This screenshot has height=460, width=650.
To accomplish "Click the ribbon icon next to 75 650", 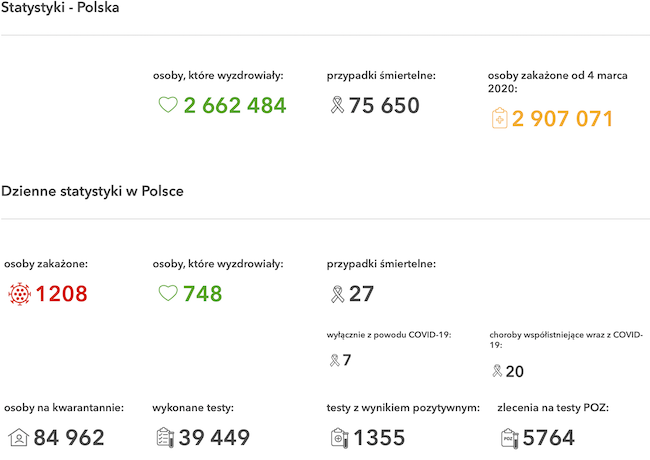I will click(337, 104).
